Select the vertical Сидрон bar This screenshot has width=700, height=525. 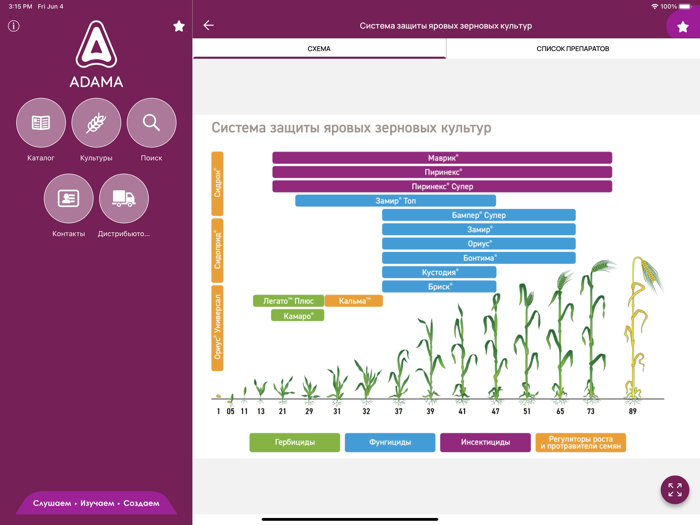(x=217, y=183)
